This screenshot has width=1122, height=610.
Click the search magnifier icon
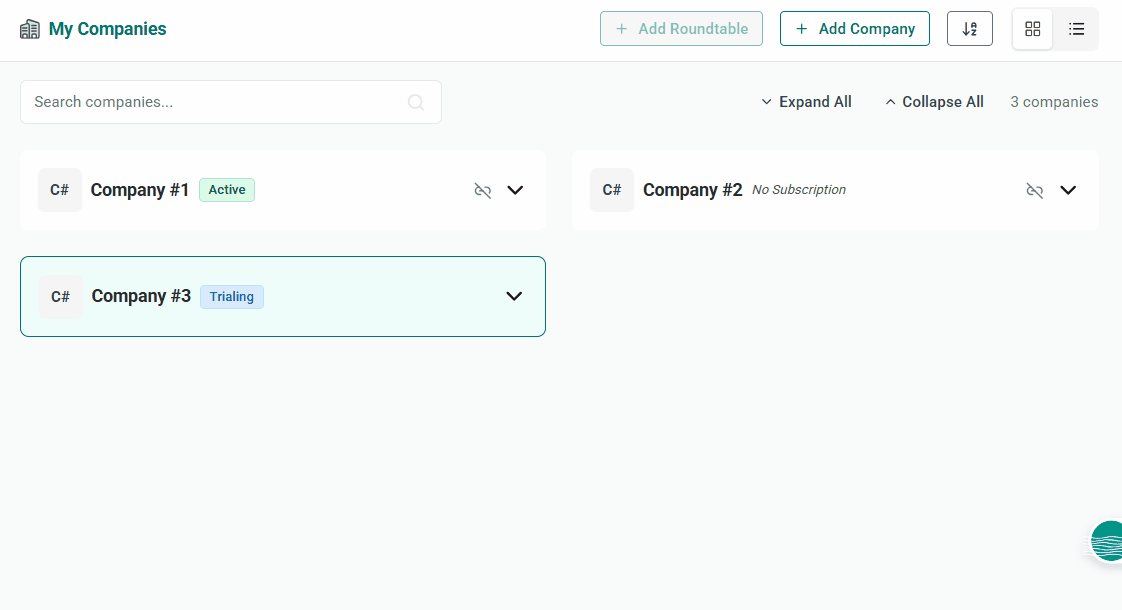pyautogui.click(x=416, y=102)
